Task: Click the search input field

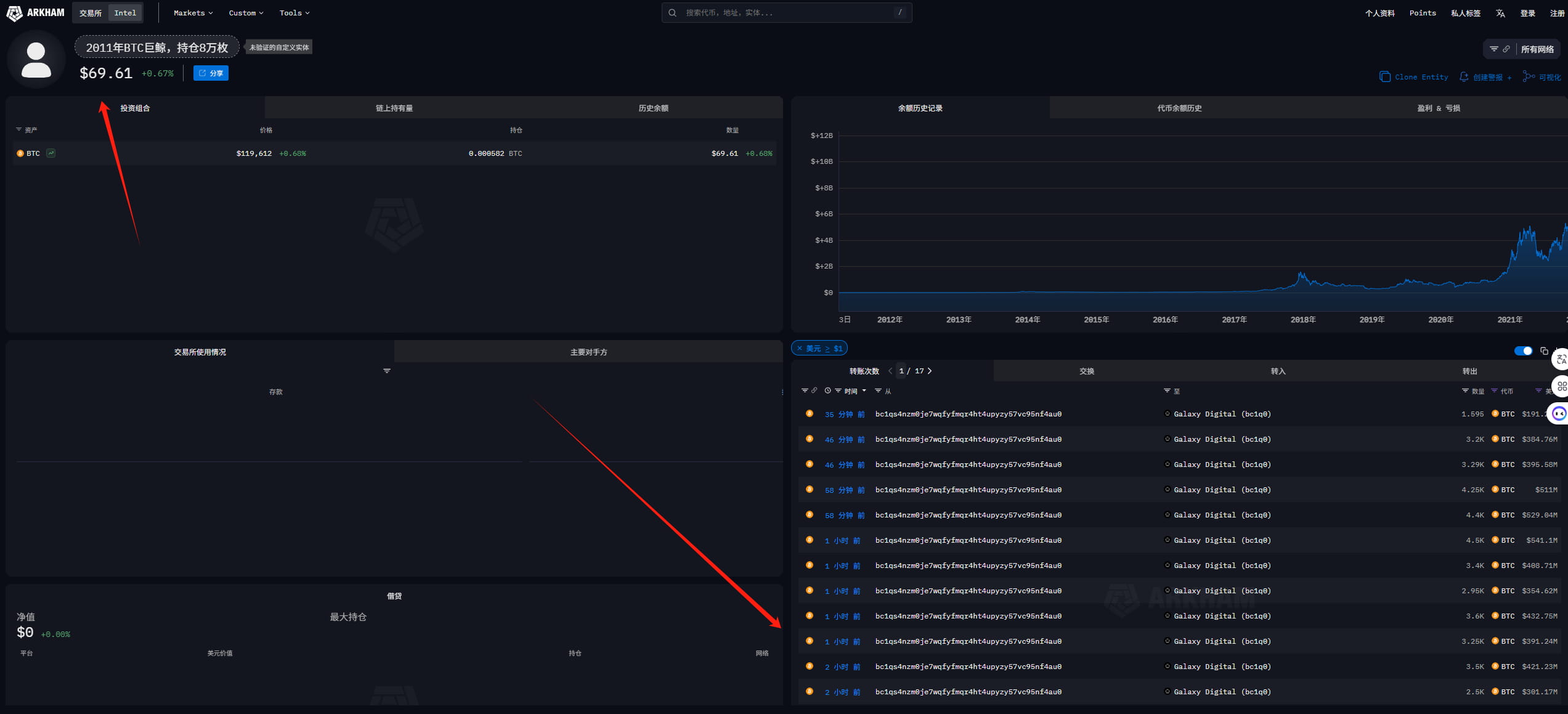Action: tap(787, 12)
